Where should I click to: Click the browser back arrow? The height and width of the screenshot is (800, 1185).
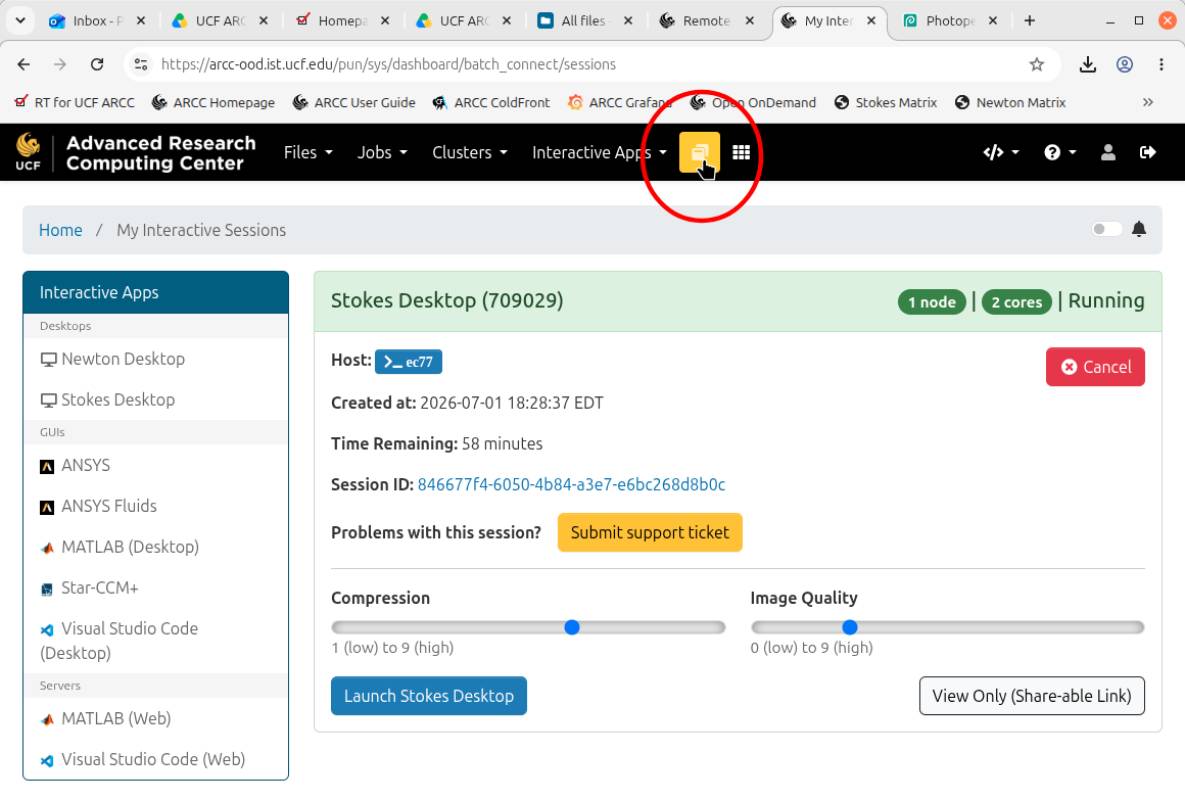[23, 64]
